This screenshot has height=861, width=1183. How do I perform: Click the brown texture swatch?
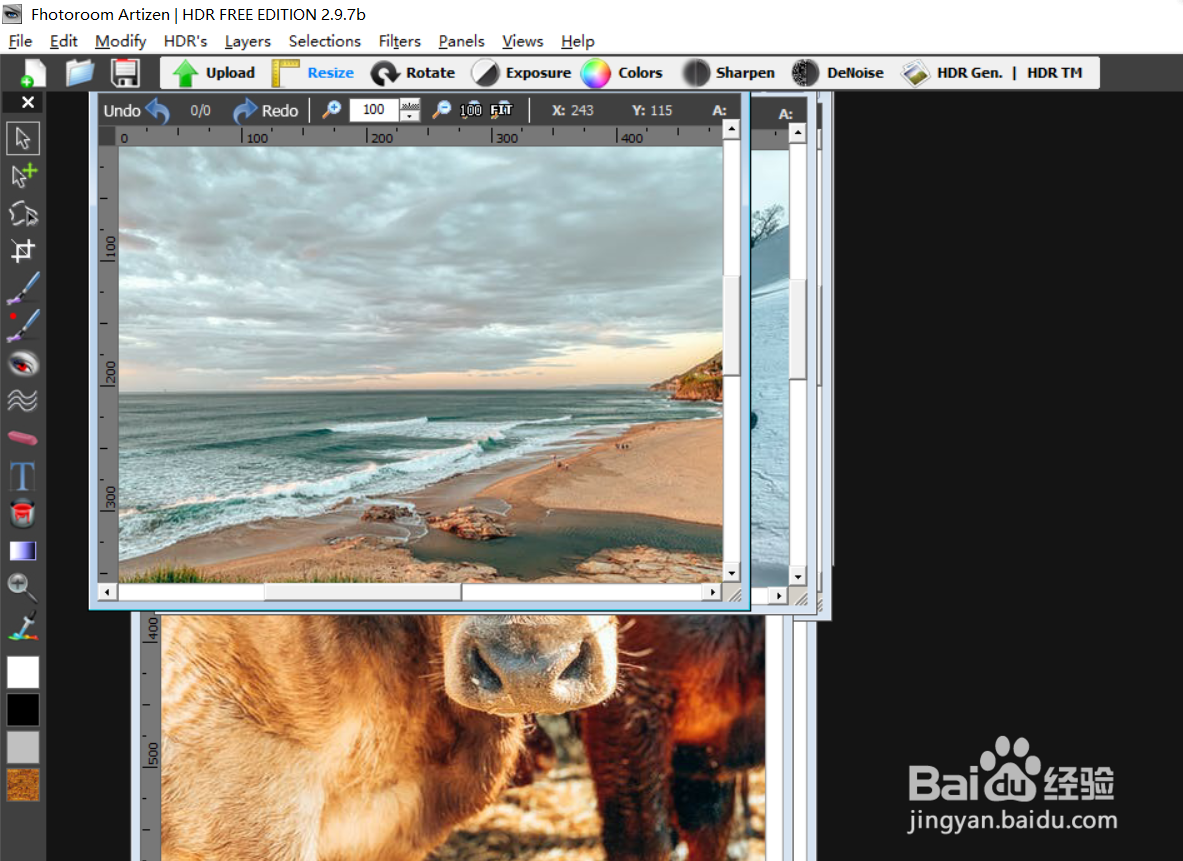point(23,785)
